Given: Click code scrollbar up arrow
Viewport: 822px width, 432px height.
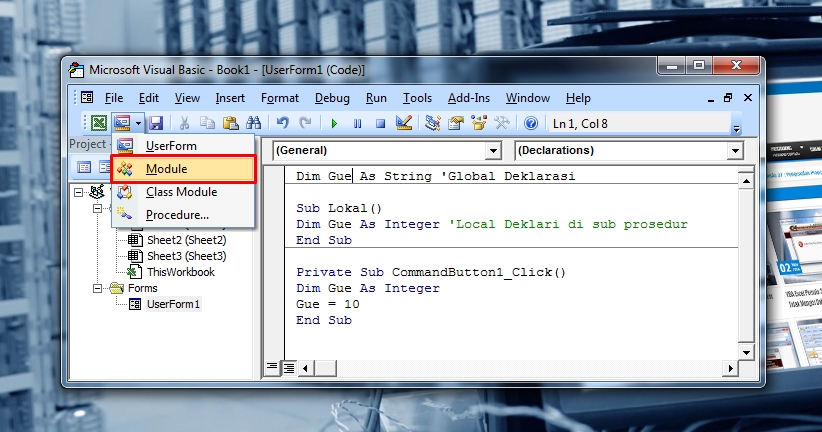Looking at the screenshot, I should click(746, 181).
